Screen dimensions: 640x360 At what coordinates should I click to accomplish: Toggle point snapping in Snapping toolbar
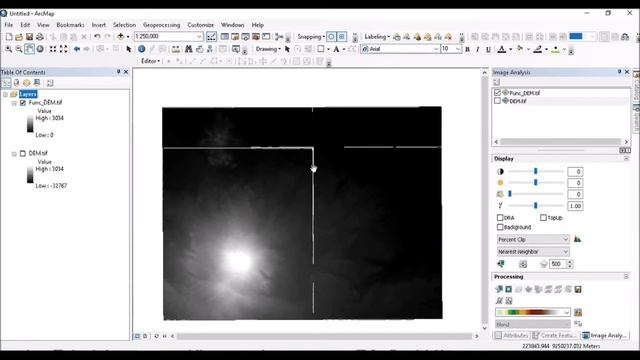pos(331,37)
